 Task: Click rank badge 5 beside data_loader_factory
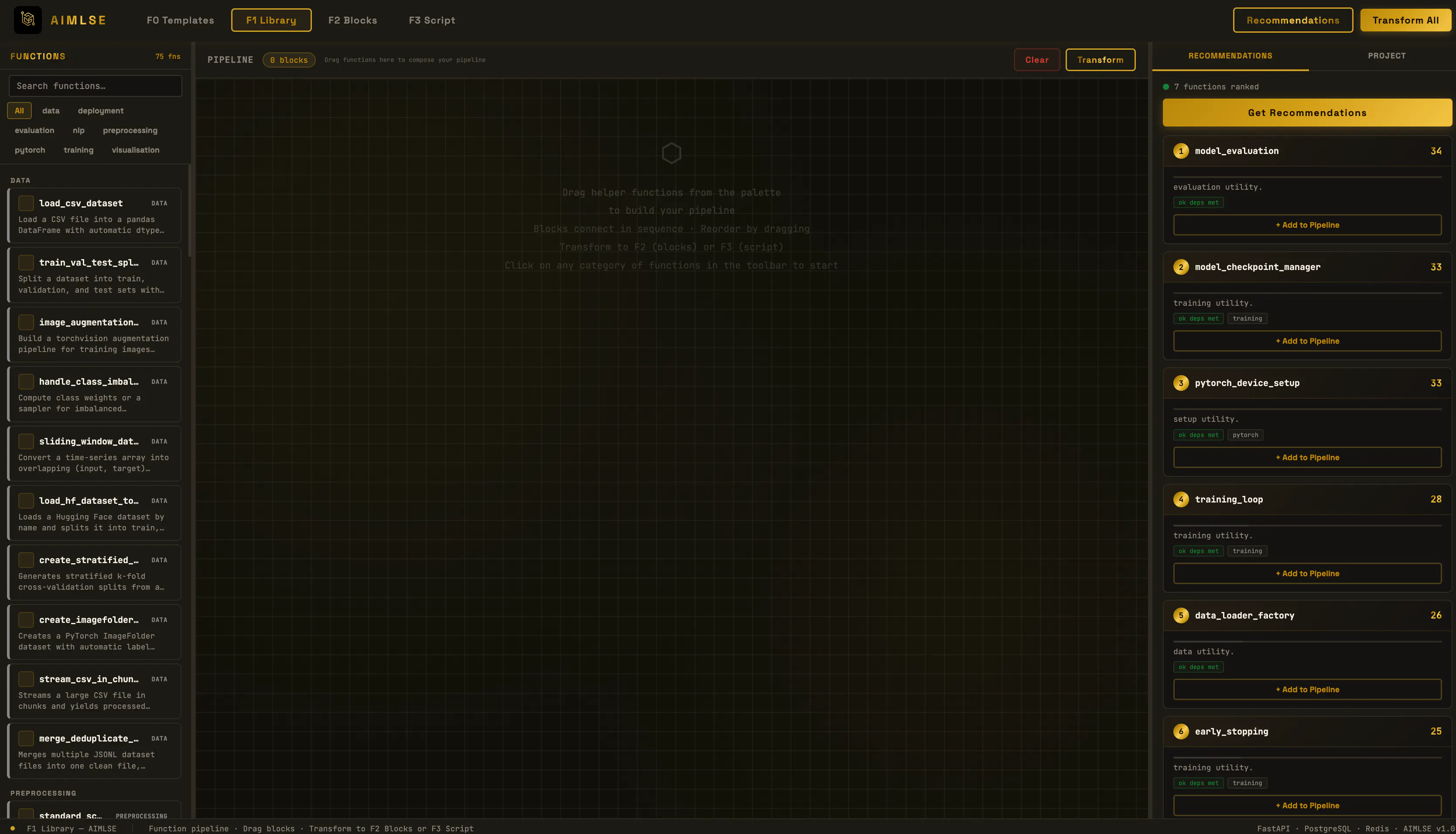1180,615
